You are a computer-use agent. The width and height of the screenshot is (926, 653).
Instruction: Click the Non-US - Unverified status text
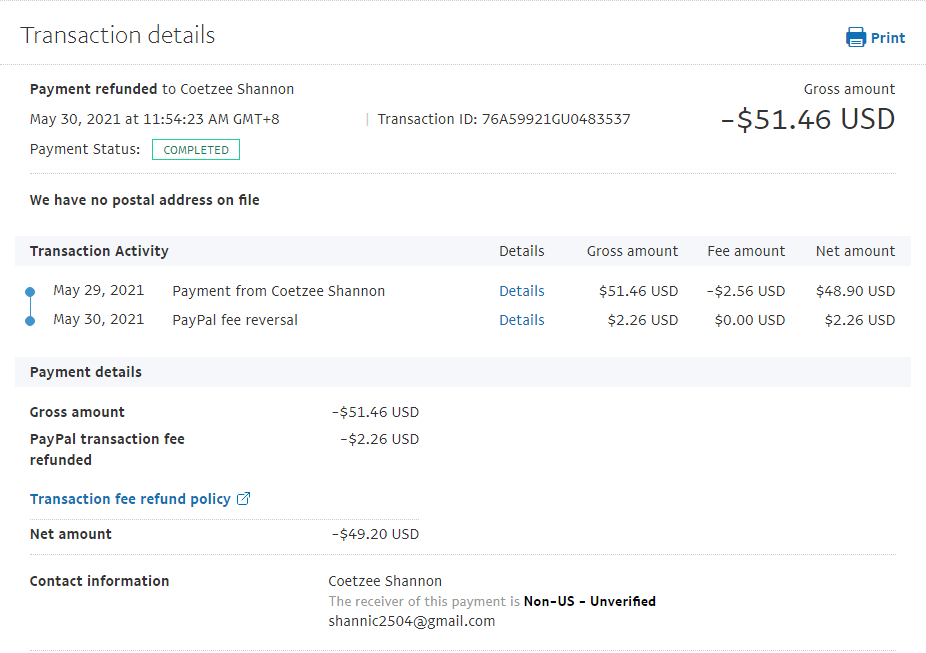pos(590,601)
